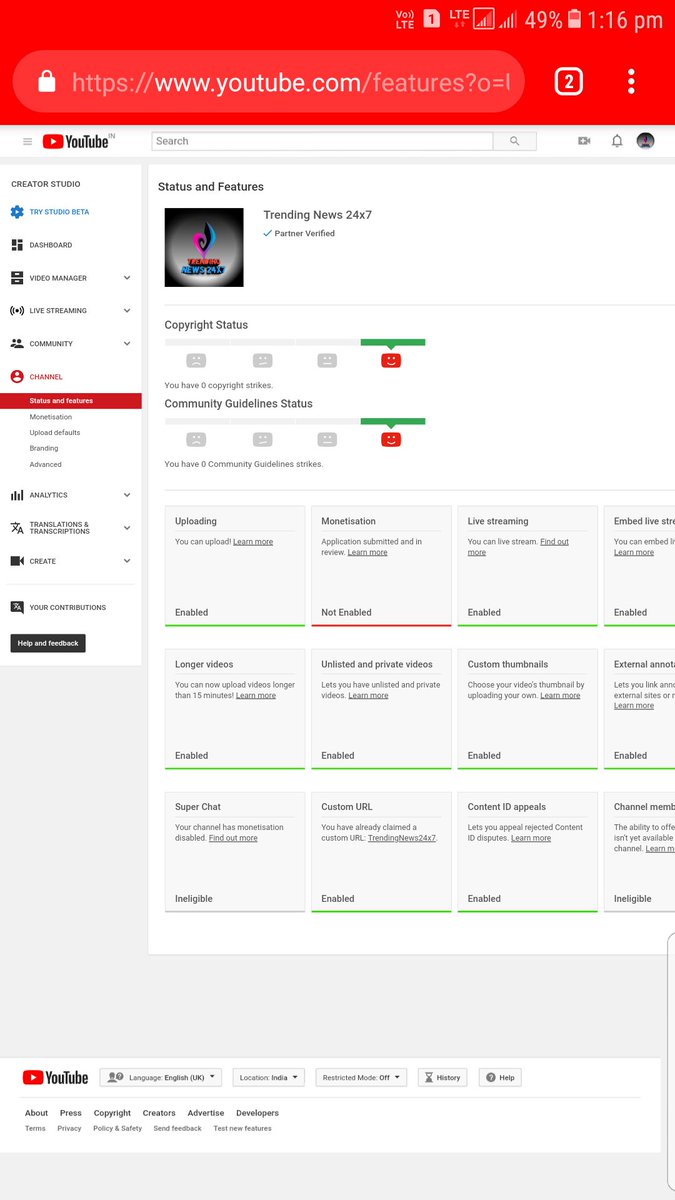Click the Advertise footer link
The image size is (675, 1200).
click(206, 1113)
